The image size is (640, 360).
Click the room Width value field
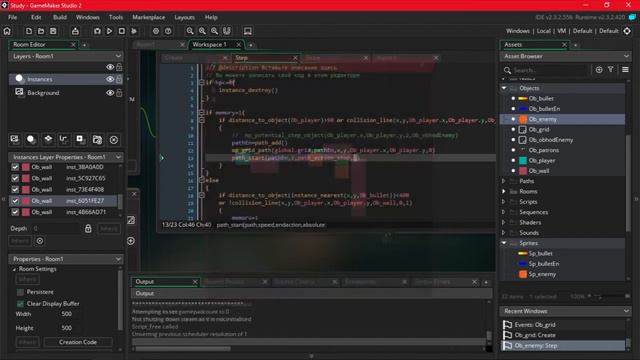click(67, 314)
